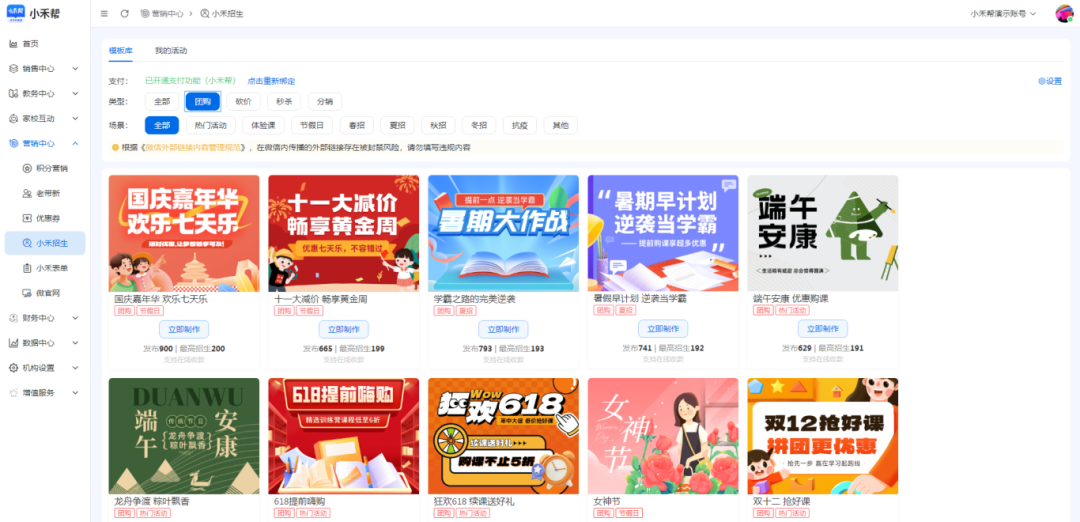The height and width of the screenshot is (522, 1080).
Task: Click the 数据中心 sidebar icon
Action: pos(13,343)
